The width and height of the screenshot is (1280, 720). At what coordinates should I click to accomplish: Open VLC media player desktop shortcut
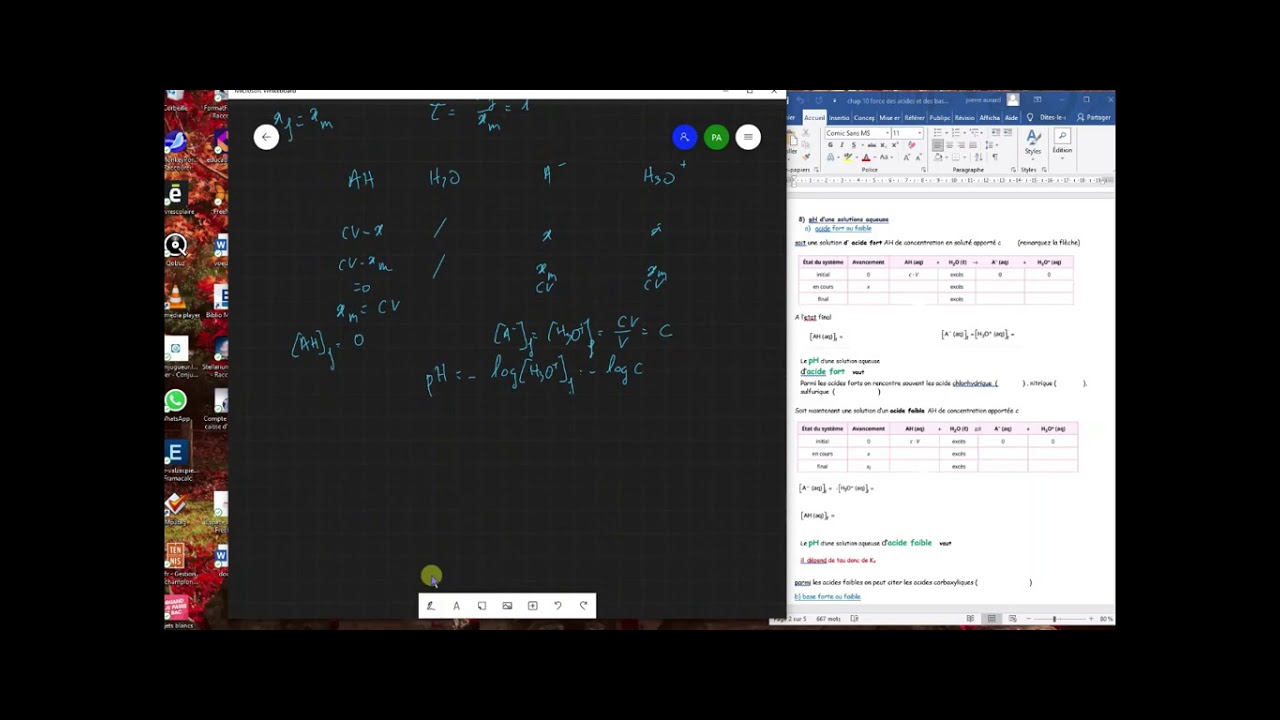pyautogui.click(x=176, y=299)
